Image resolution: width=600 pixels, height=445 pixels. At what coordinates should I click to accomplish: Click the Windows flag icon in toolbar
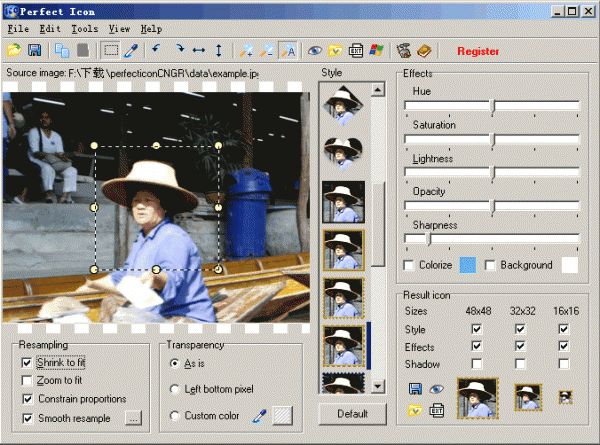click(376, 51)
